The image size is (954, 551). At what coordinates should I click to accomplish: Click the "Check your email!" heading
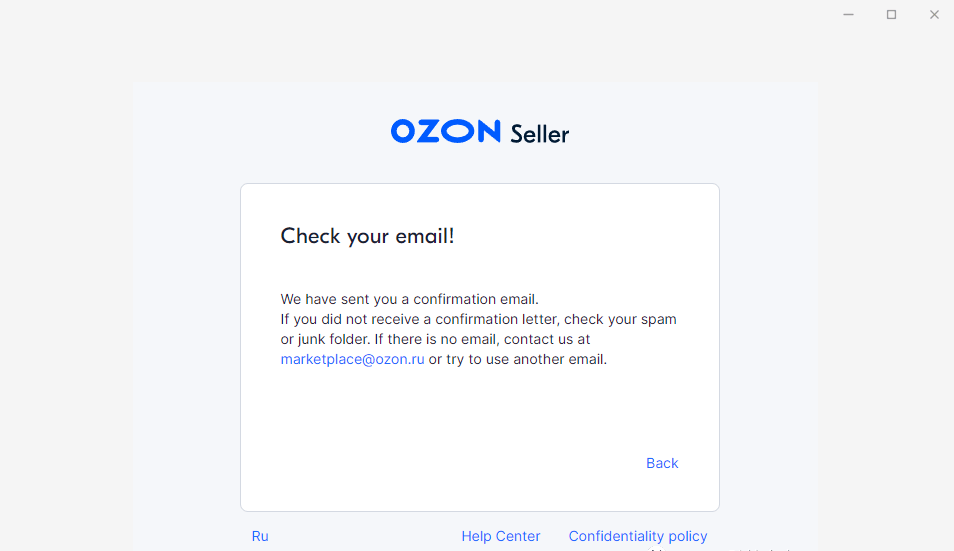(367, 236)
